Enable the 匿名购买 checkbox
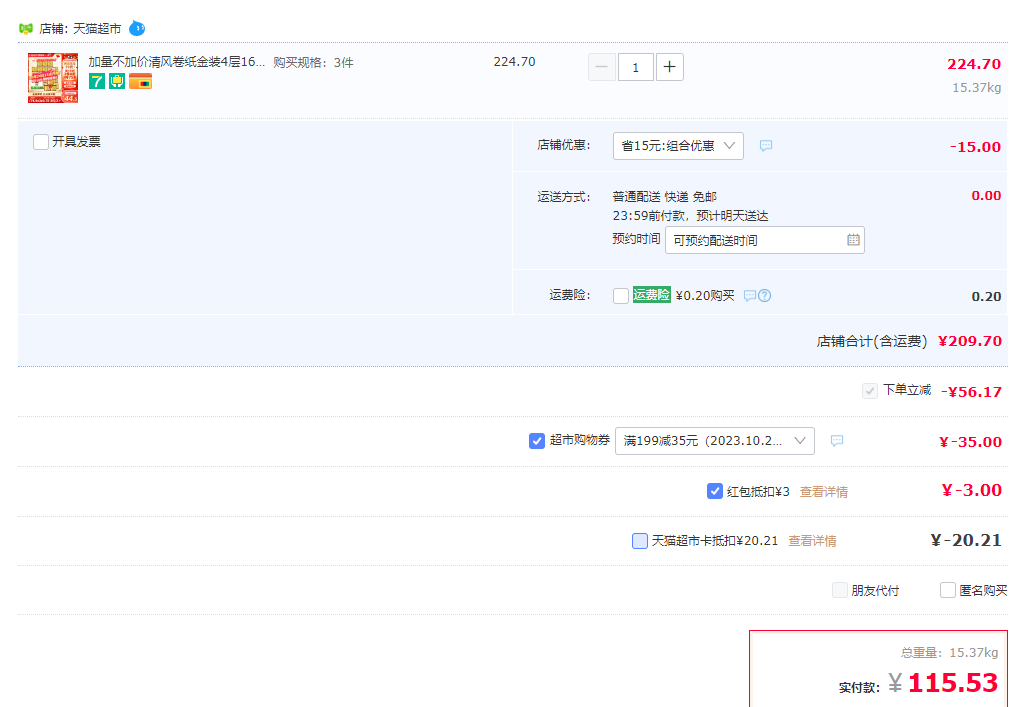Viewport: 1017px width, 707px height. [x=948, y=590]
